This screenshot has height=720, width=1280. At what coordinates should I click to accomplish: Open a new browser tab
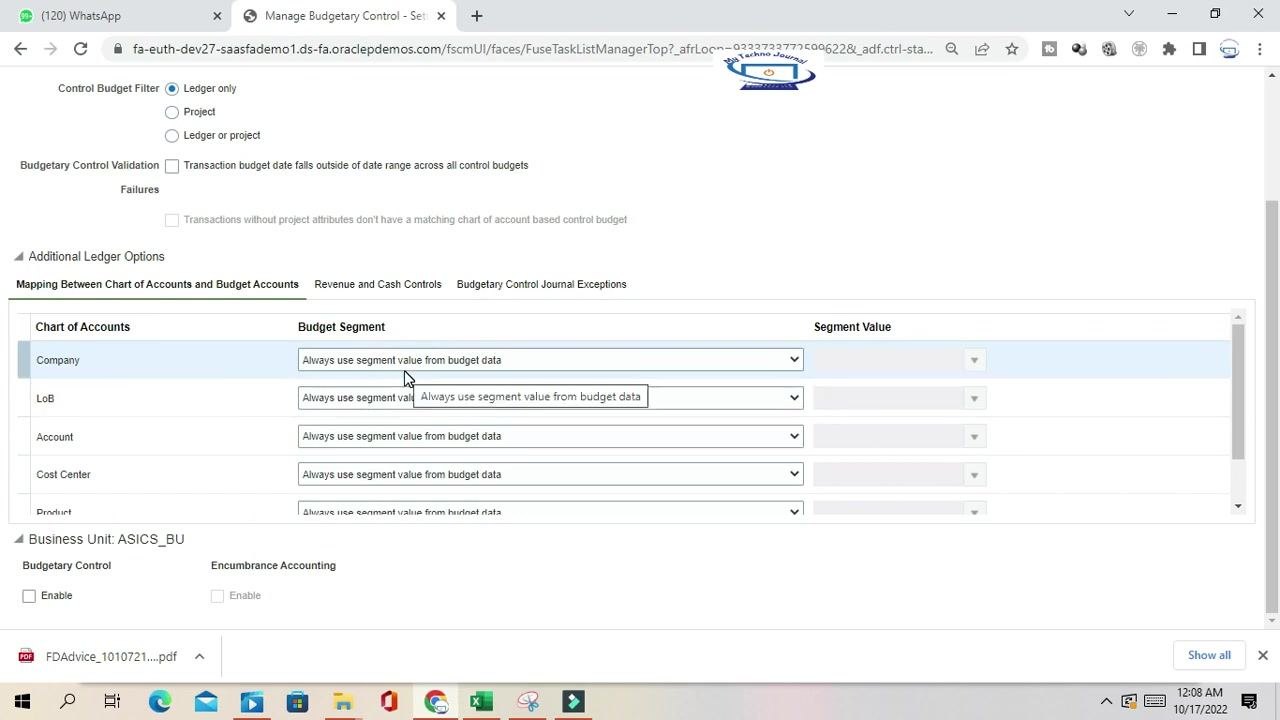tap(477, 15)
